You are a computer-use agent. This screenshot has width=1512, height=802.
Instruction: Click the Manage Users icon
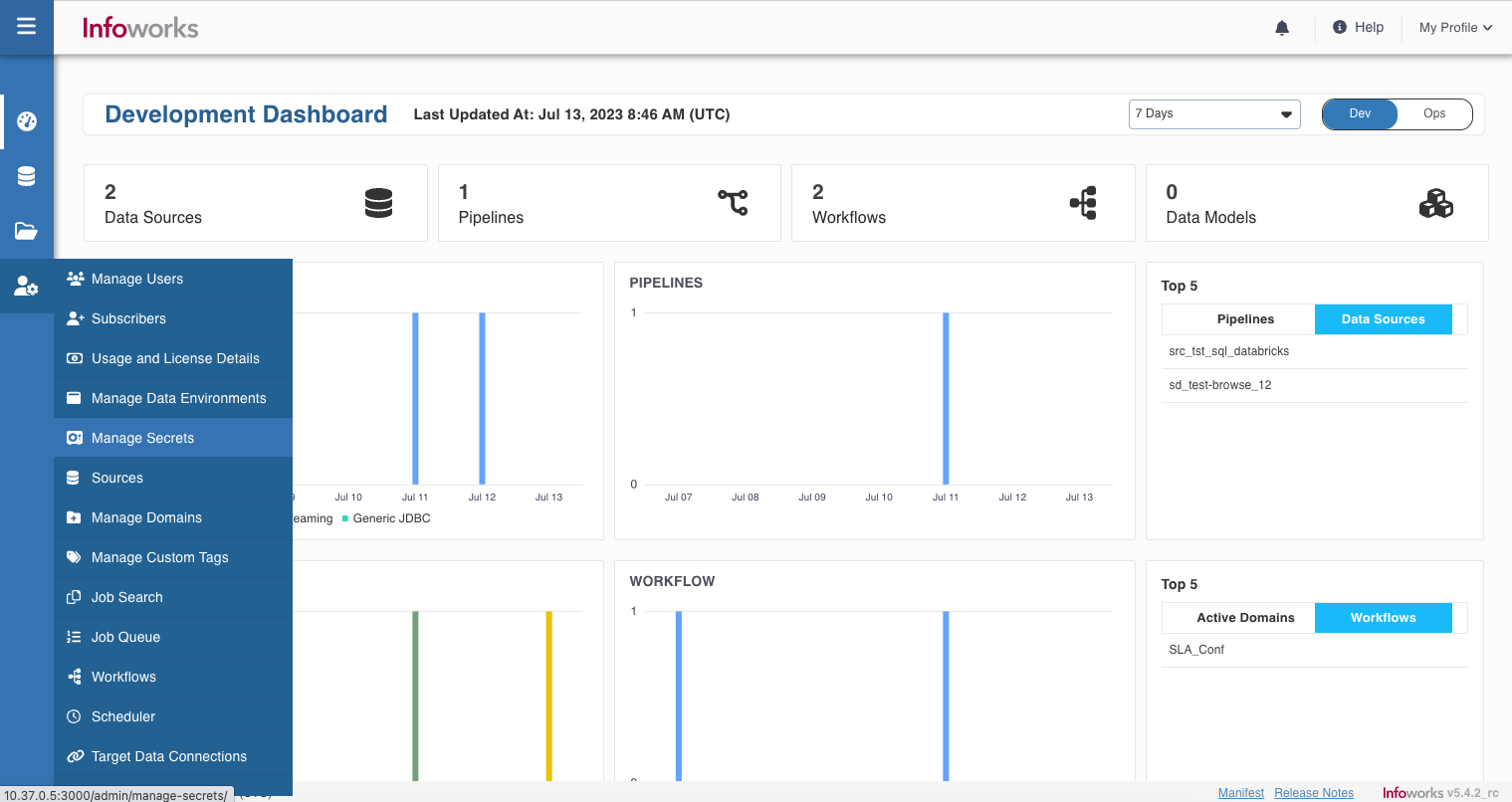pos(75,279)
